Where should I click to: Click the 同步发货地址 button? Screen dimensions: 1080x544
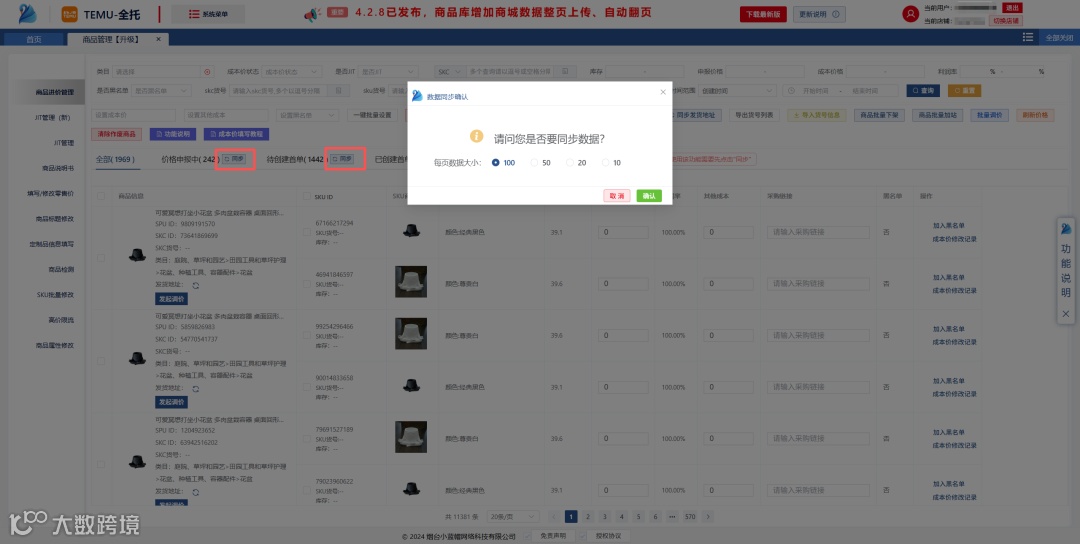pyautogui.click(x=696, y=115)
